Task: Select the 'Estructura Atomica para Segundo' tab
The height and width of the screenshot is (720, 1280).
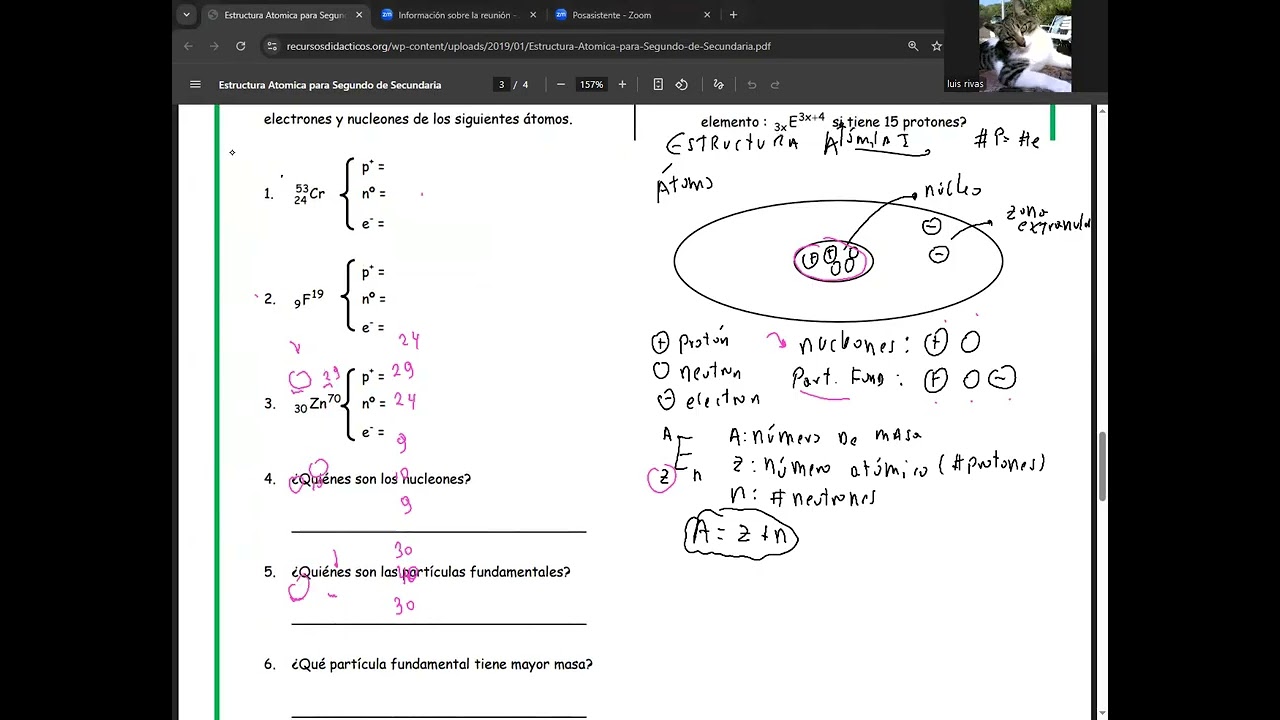Action: 285,15
